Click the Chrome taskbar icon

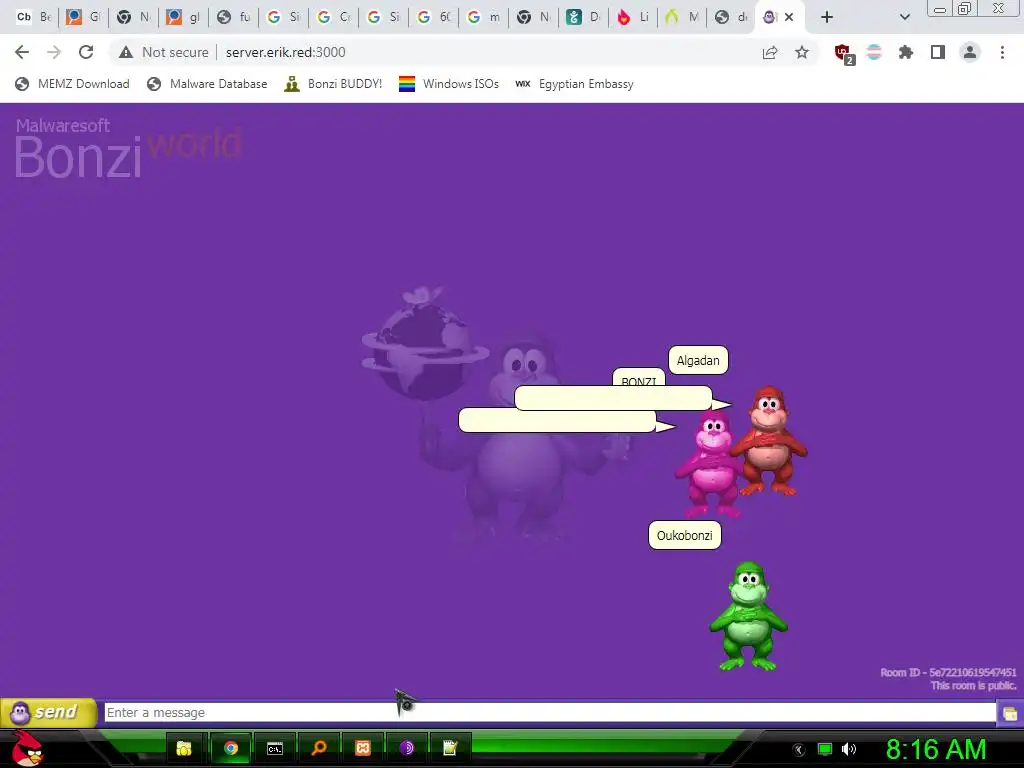pos(231,748)
